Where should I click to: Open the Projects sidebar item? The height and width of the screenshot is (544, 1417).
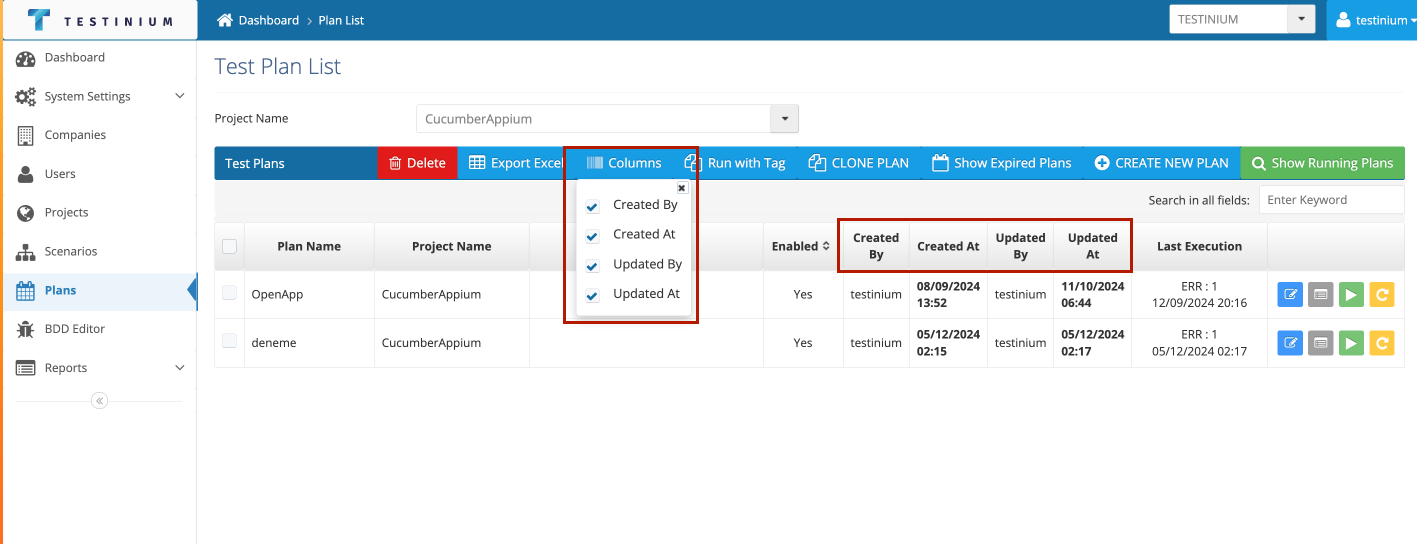[x=99, y=213]
